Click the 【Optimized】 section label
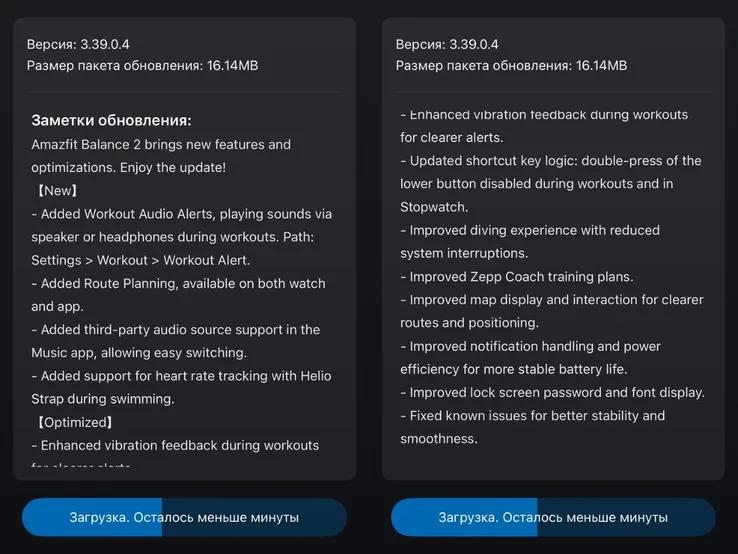Screen dimensions: 738x554 (73, 422)
